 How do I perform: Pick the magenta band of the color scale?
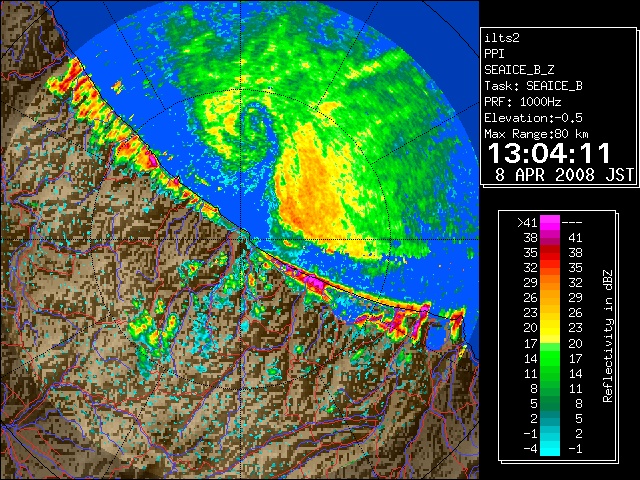click(x=550, y=222)
